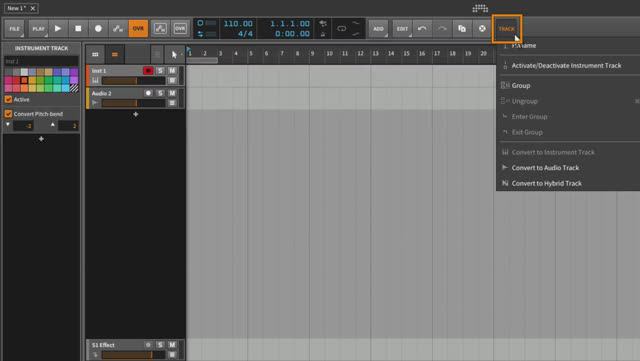The height and width of the screenshot is (361, 640).
Task: Adjust S1 Effect volume fader
Action: pyautogui.click(x=133, y=355)
